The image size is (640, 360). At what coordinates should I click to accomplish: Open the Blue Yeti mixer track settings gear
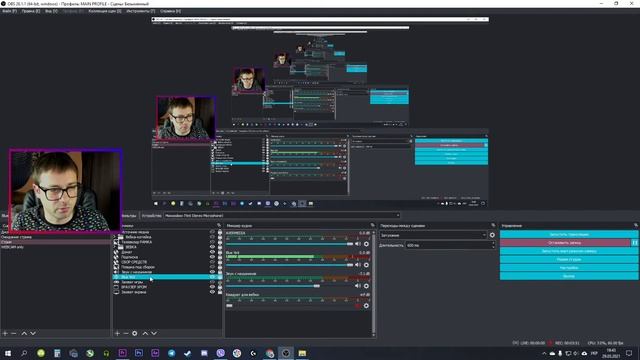[x=366, y=265]
